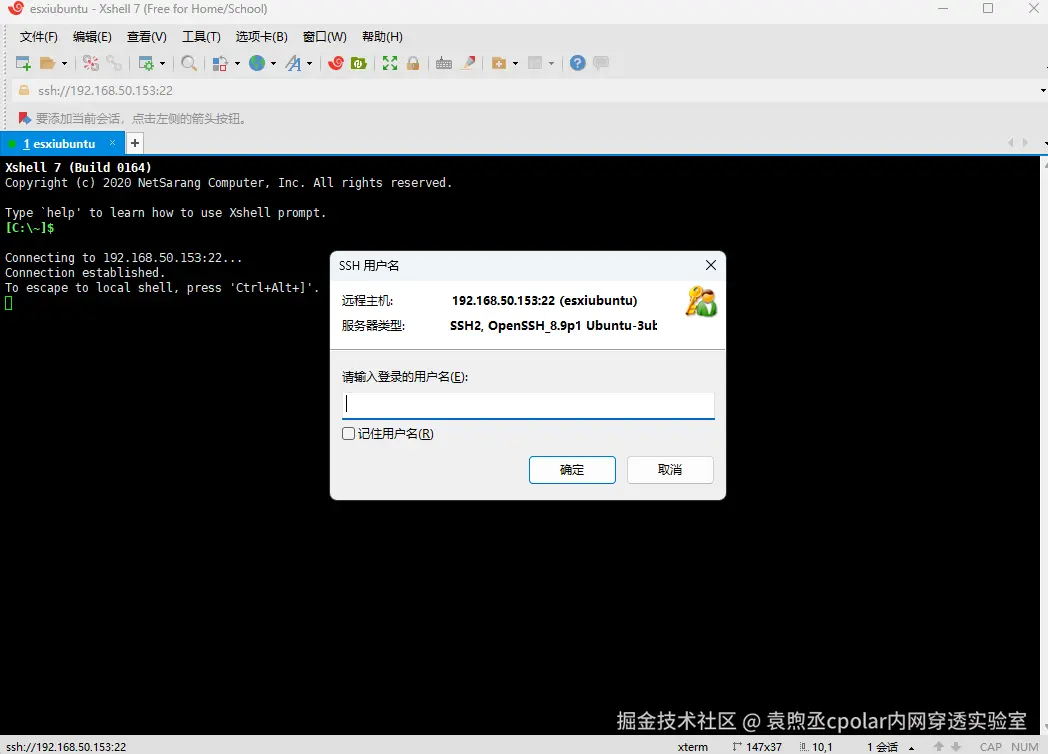
Task: Open the 工具(T) menu
Action: tap(201, 37)
